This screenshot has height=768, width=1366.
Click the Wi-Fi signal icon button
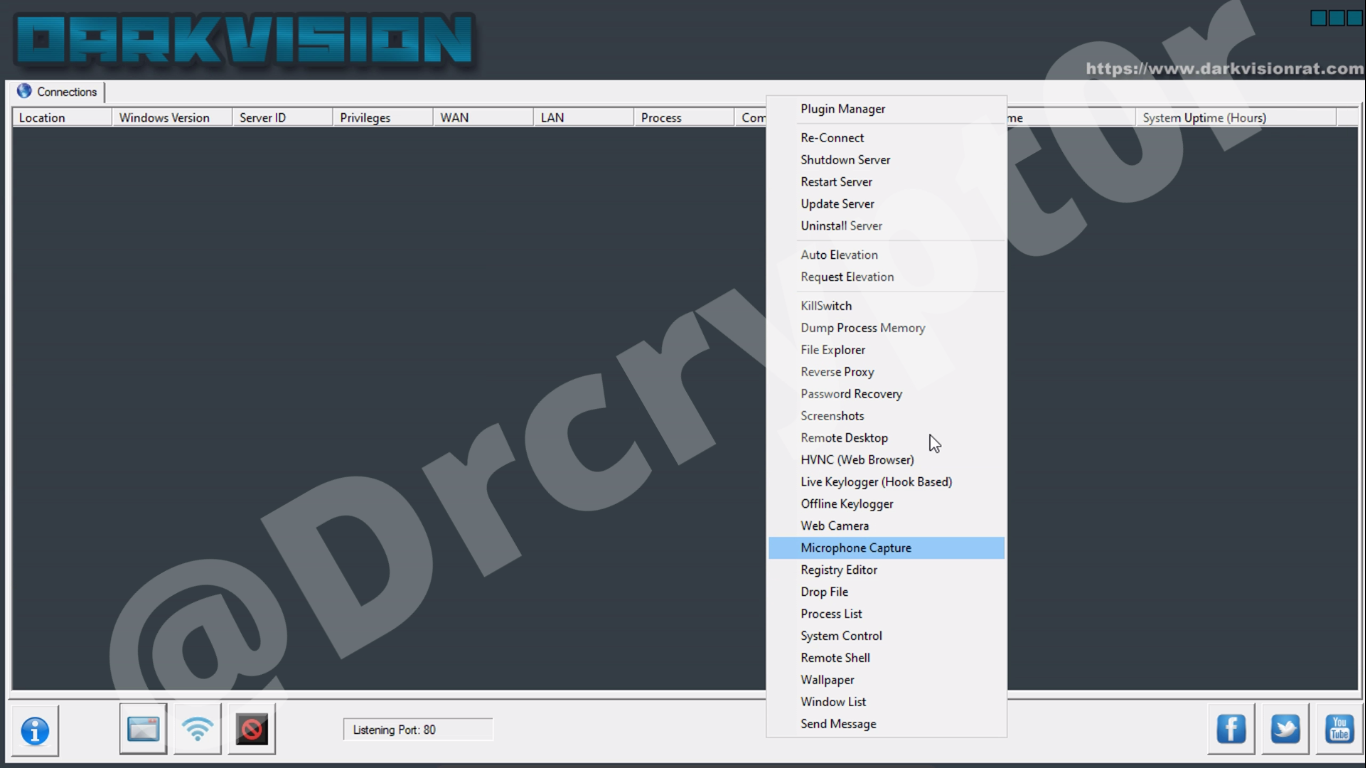(x=198, y=729)
